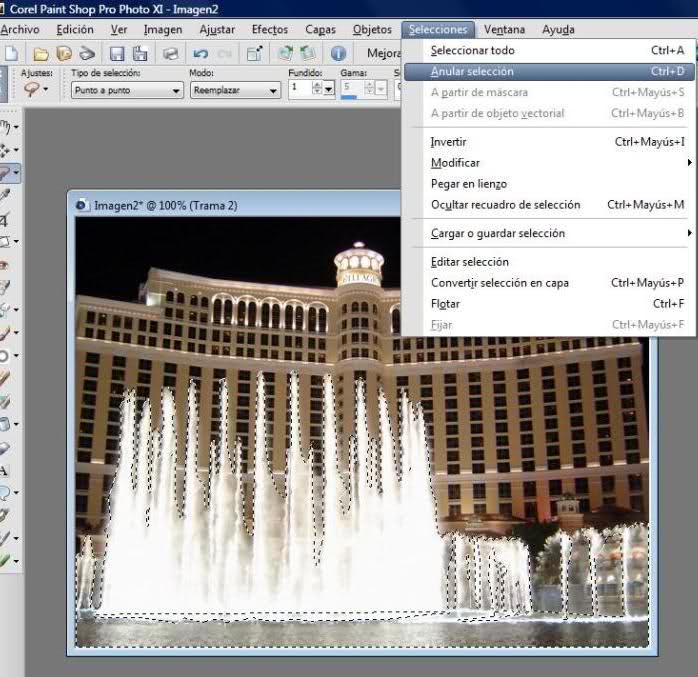Open a file using the folder icon
The width and height of the screenshot is (698, 677).
[x=41, y=54]
